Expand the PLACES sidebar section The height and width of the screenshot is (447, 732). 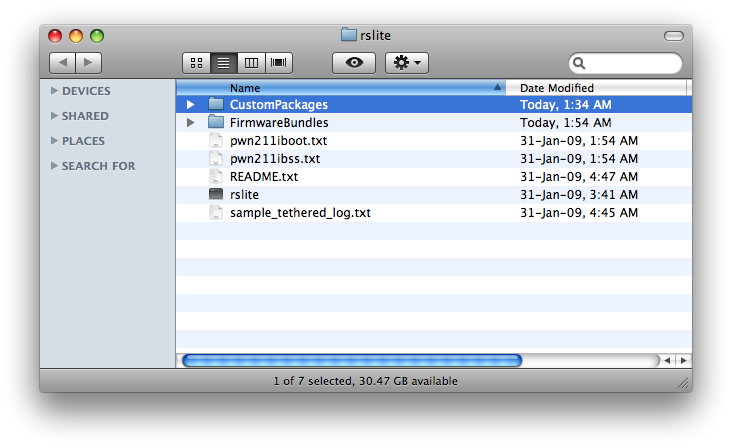pos(54,141)
